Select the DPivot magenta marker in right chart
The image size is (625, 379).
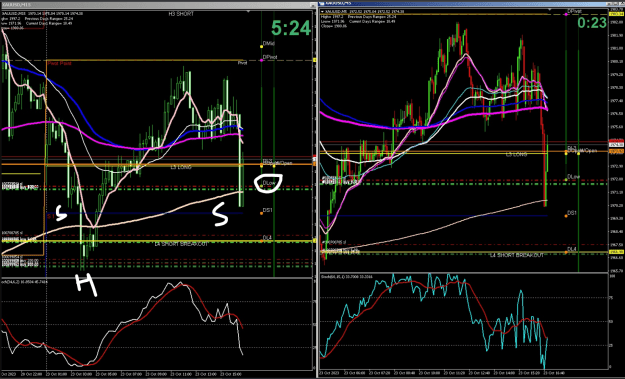[x=566, y=14]
